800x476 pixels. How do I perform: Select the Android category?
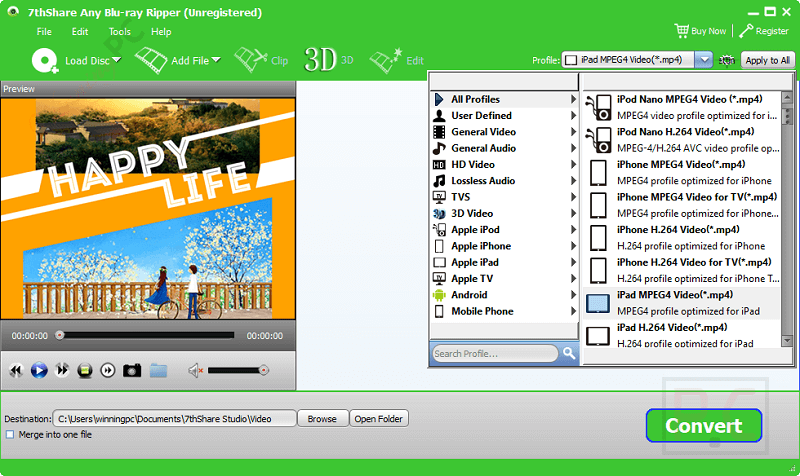505,295
